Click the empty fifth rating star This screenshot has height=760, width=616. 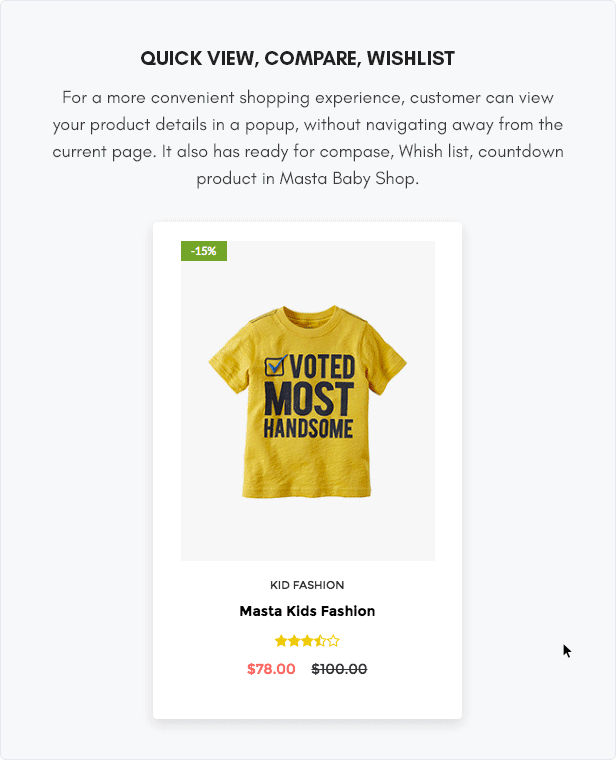(333, 641)
